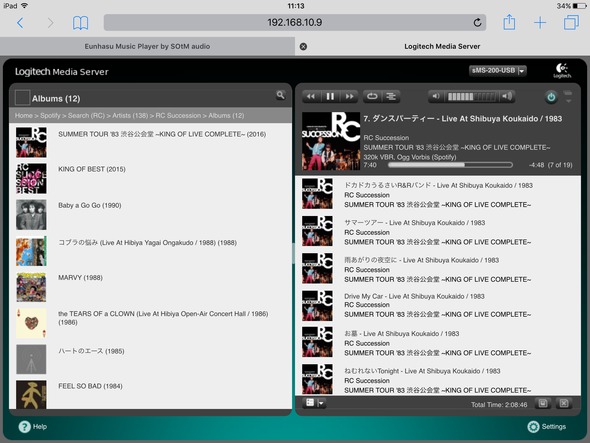Reload page with refresh icon
This screenshot has width=590, height=443.
(x=477, y=23)
